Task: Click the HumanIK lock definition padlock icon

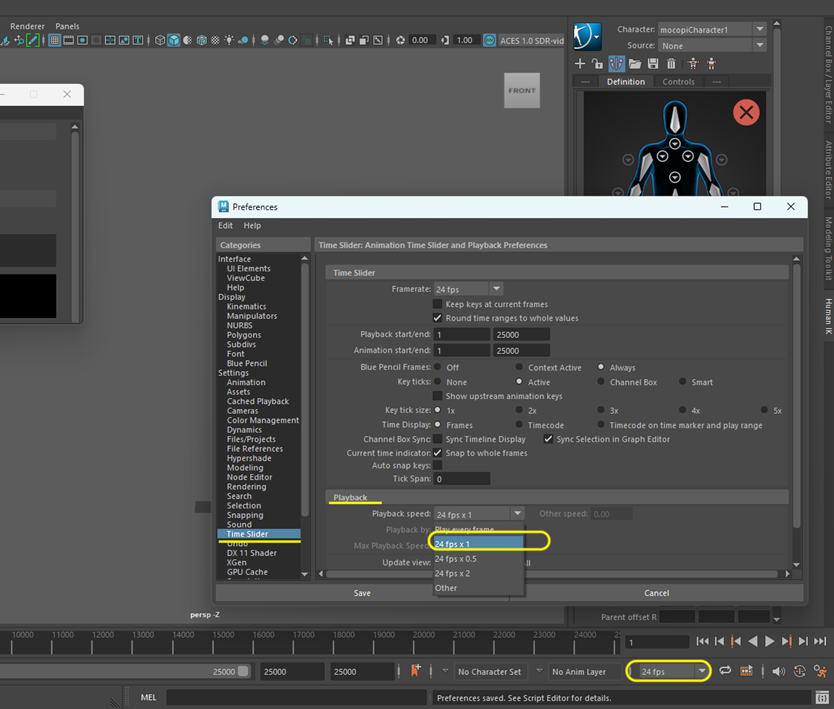Action: [x=598, y=64]
